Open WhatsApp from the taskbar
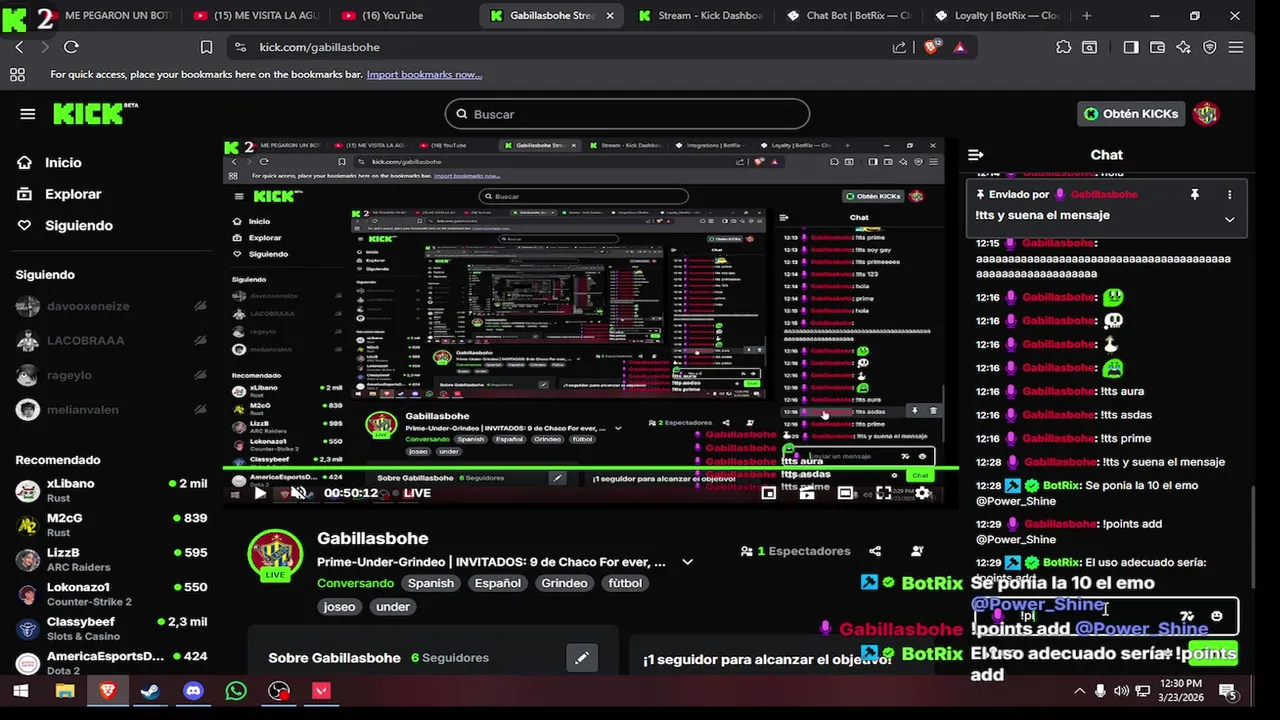The height and width of the screenshot is (720, 1280). (236, 691)
